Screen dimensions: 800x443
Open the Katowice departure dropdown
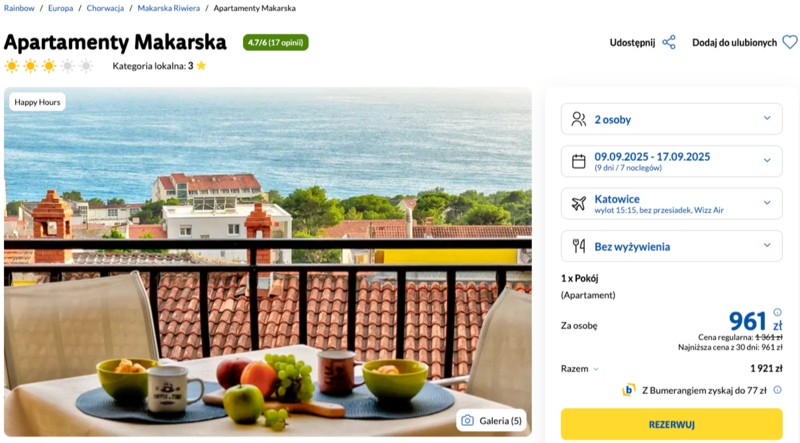click(671, 204)
